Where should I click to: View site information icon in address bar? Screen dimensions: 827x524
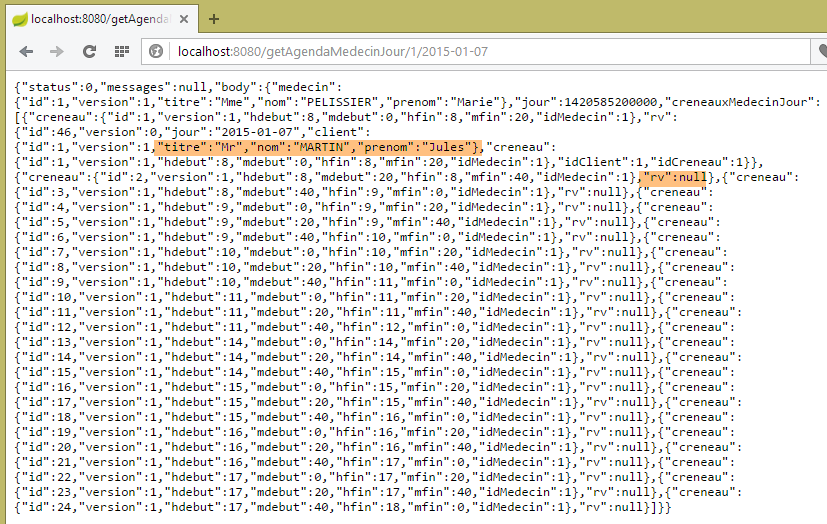click(157, 51)
